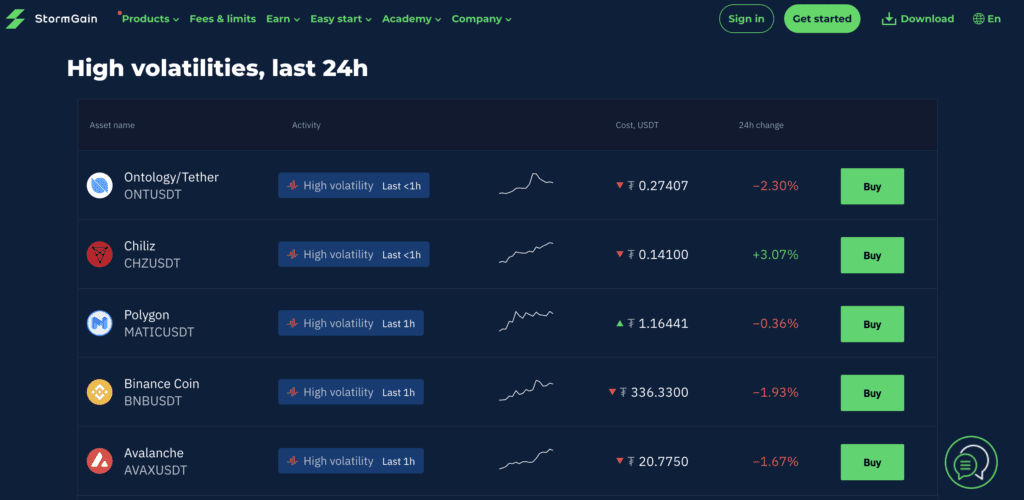Click the Asset name column header

click(112, 125)
